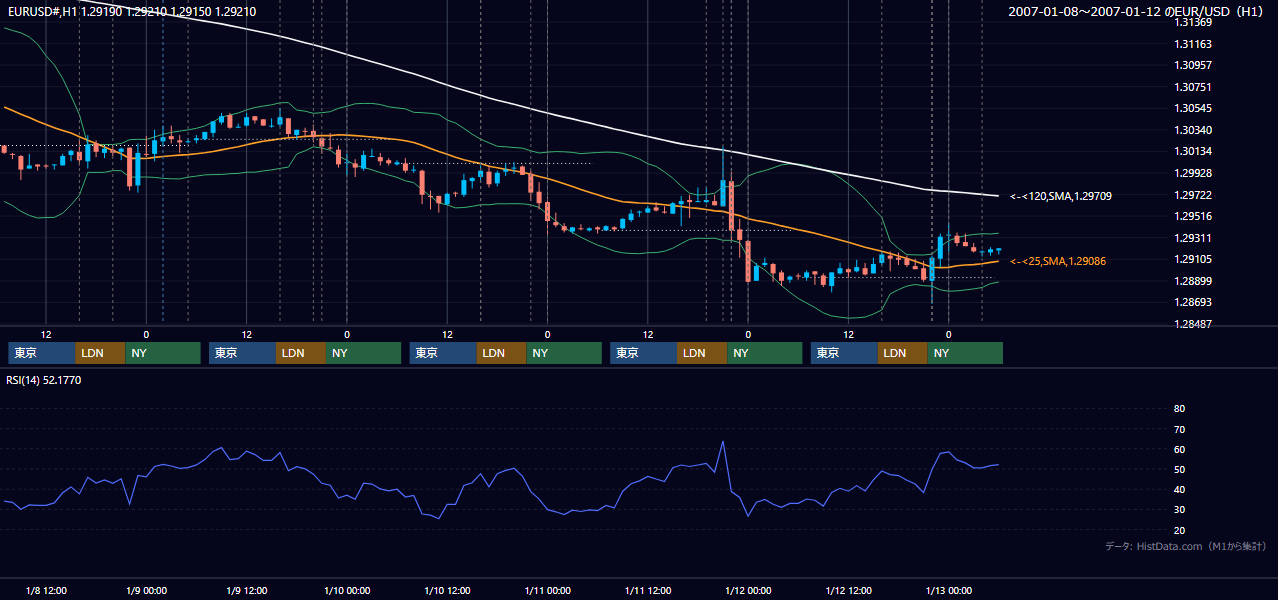This screenshot has height=600, width=1278.
Task: Click the 1/11 00:00 time axis label
Action: [x=547, y=591]
